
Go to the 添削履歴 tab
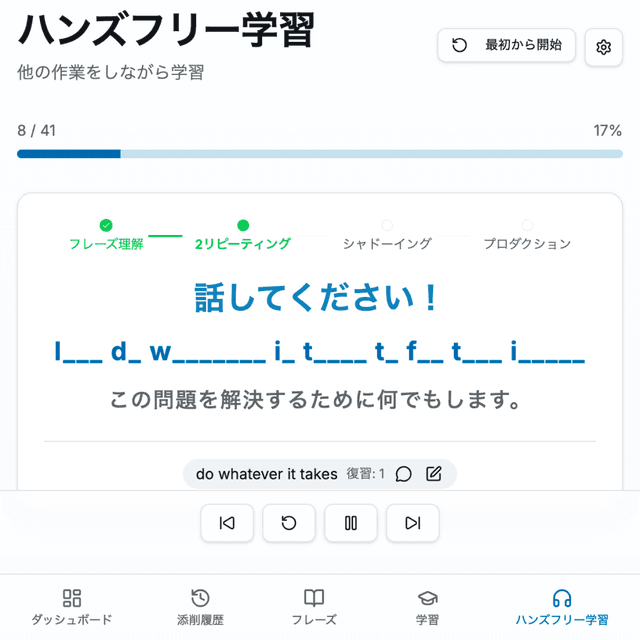200,607
